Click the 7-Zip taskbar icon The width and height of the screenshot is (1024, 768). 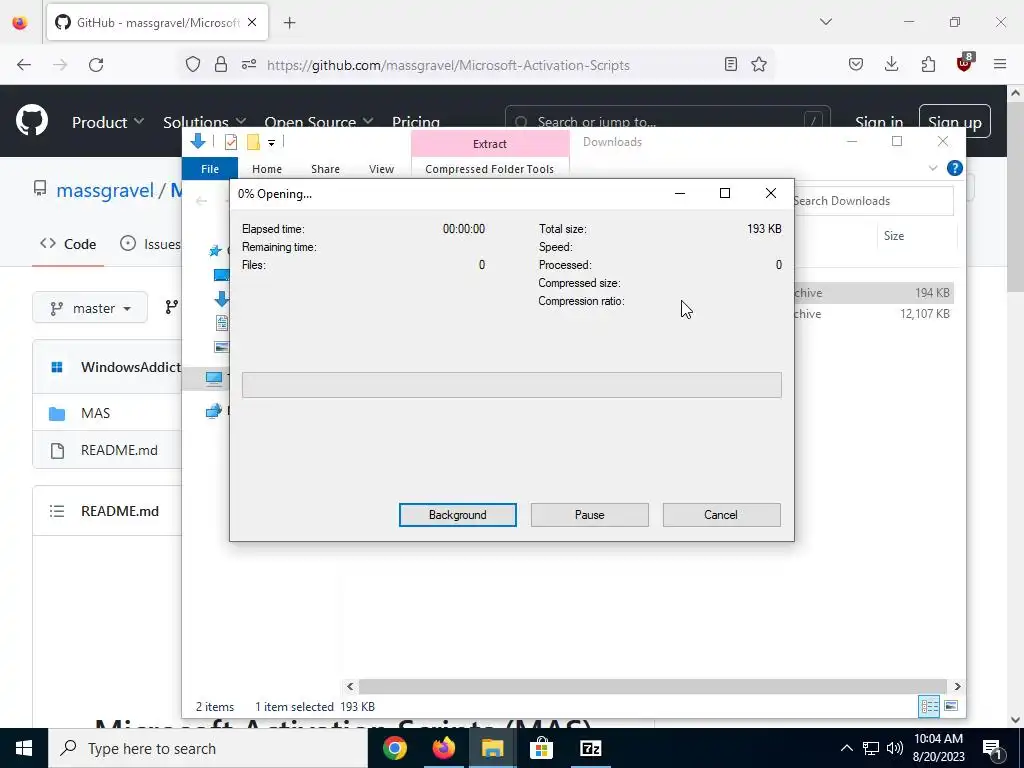pos(590,748)
